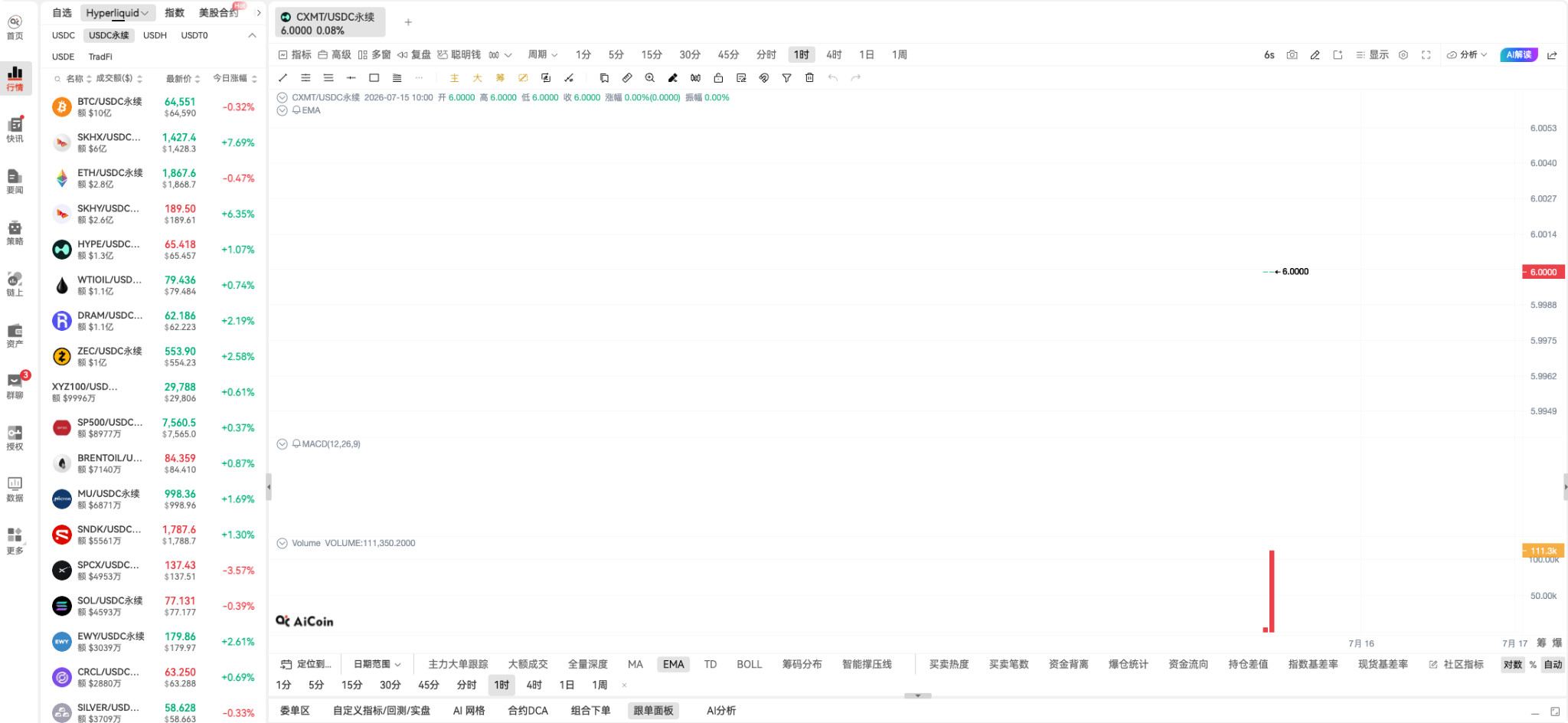
Task: Open the candlestick style dropdown
Action: [500, 54]
